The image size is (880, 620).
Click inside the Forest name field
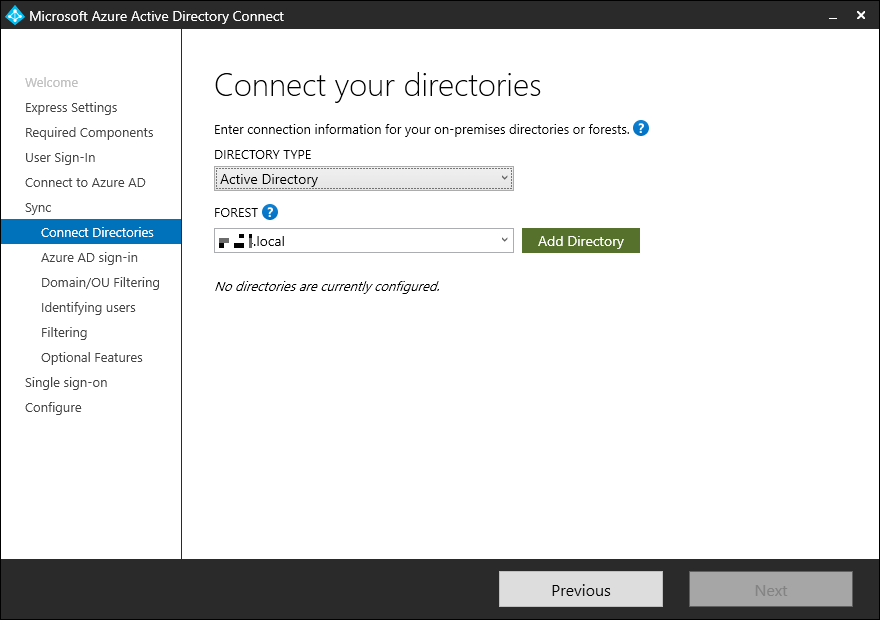[x=355, y=241]
